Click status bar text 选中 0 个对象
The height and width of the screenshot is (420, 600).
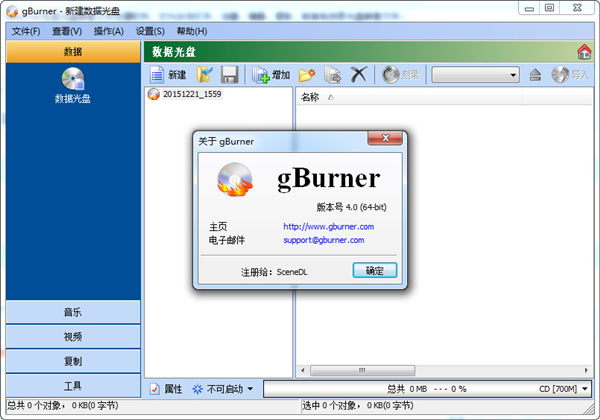tap(331, 405)
